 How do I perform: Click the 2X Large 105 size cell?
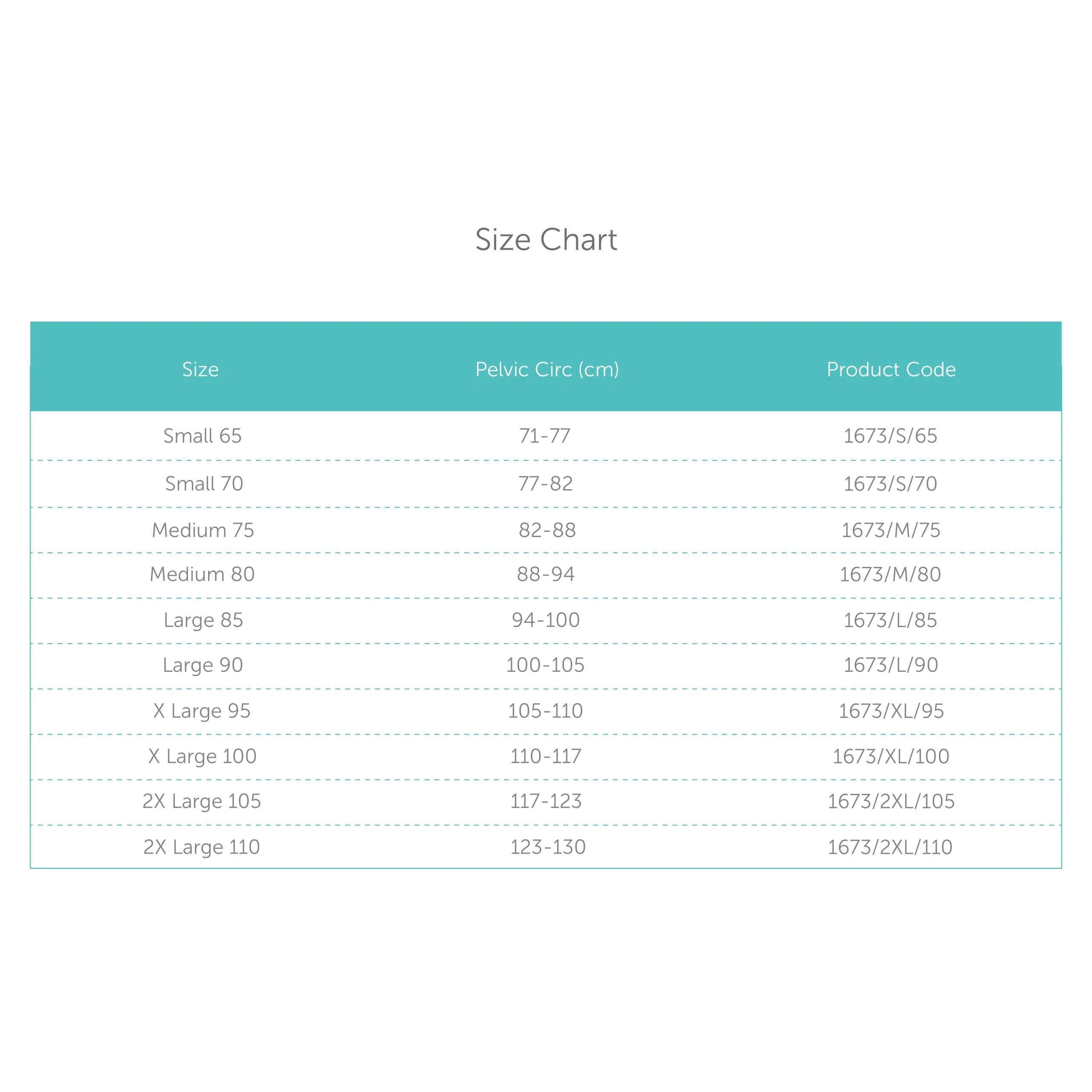pos(202,802)
